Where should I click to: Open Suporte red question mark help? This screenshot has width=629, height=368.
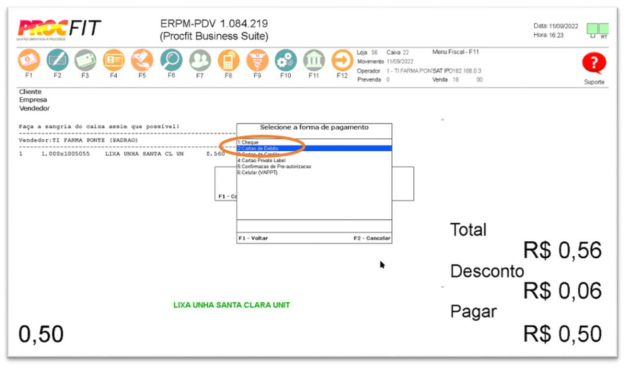pyautogui.click(x=594, y=63)
